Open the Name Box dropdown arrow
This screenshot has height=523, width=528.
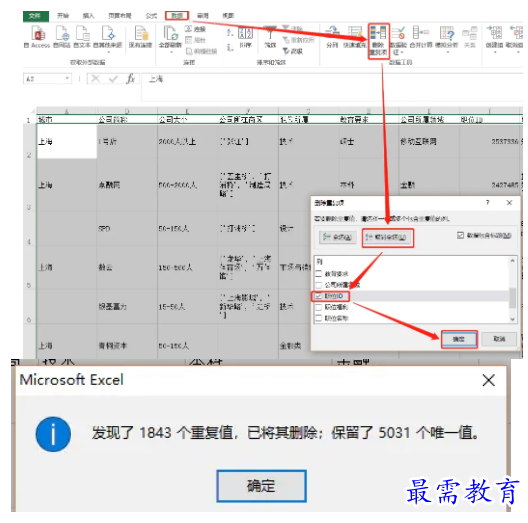(x=67, y=78)
